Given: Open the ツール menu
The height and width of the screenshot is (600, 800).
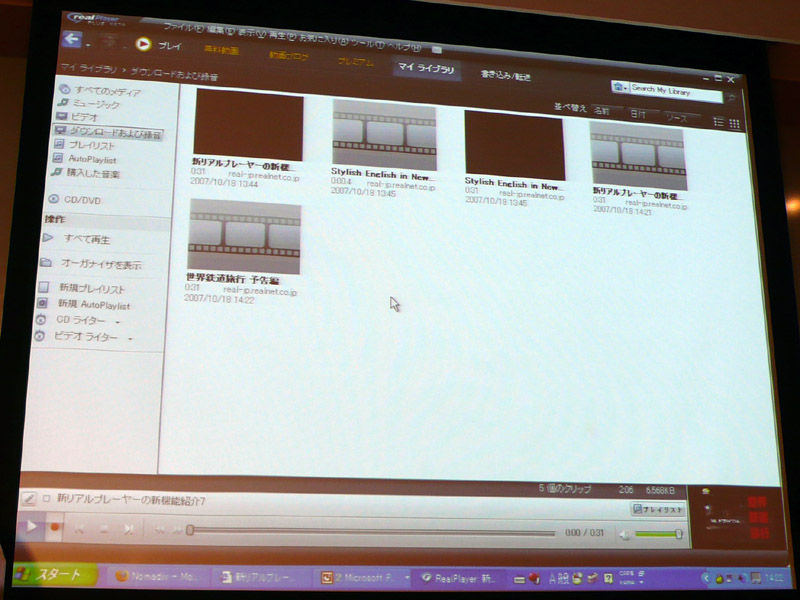Looking at the screenshot, I should click(365, 43).
